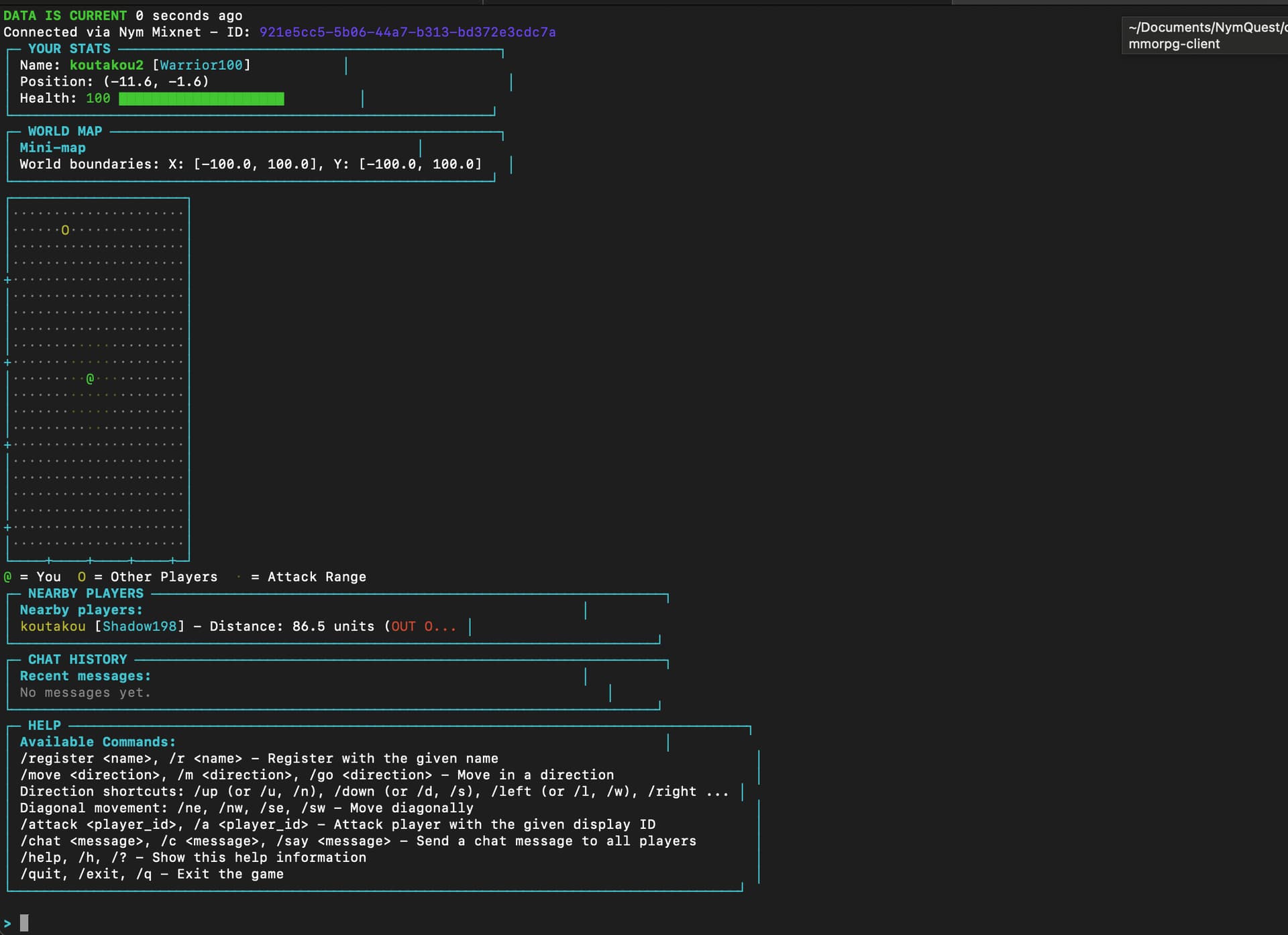Click the DATA IS CURRENT status text
The height and width of the screenshot is (935, 1288).
point(65,15)
